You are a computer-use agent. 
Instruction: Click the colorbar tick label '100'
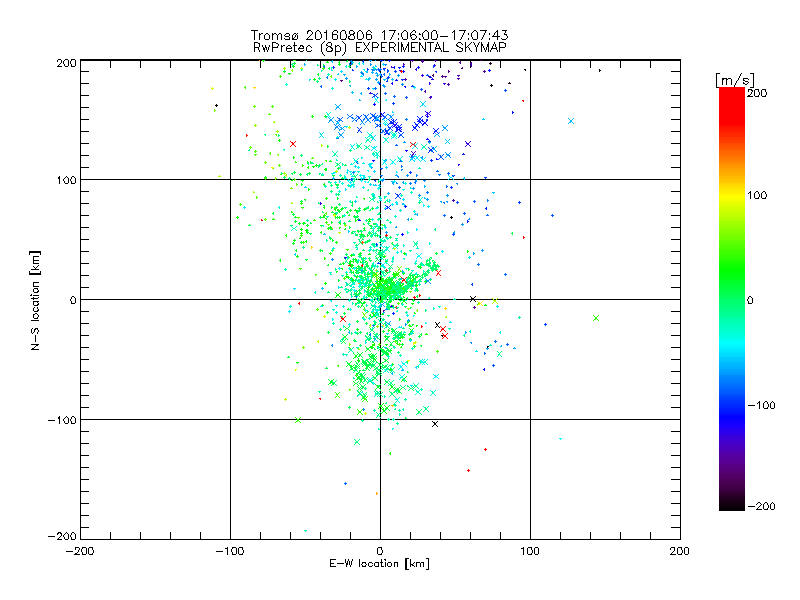pyautogui.click(x=757, y=195)
